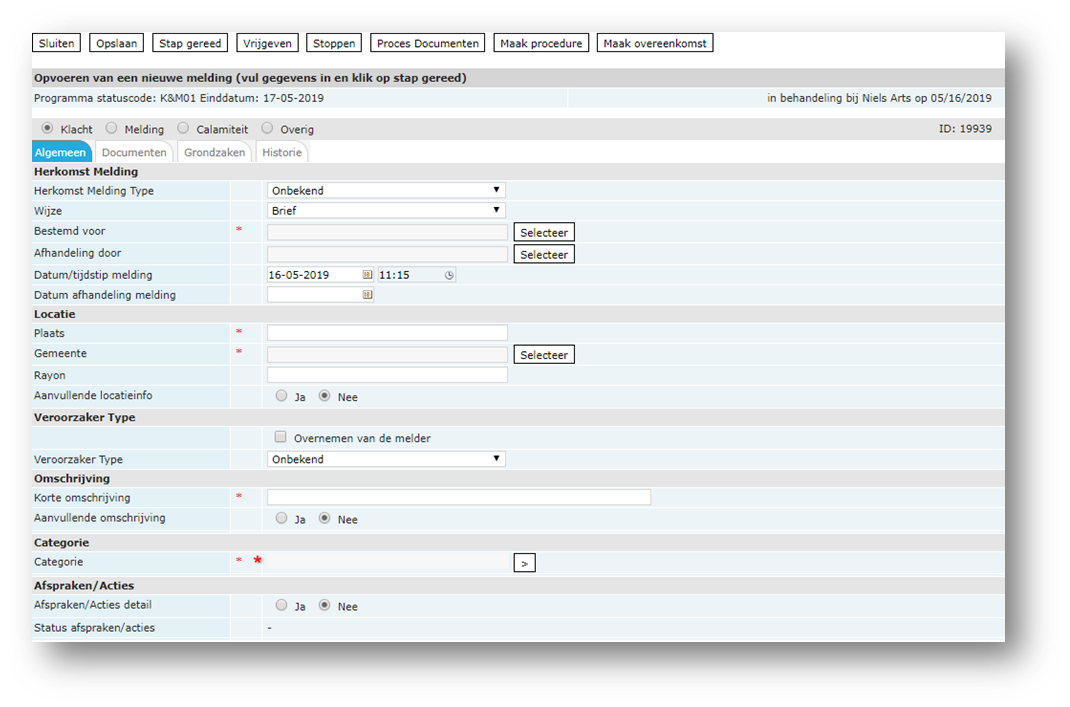Open the time picker clock icon

click(449, 275)
